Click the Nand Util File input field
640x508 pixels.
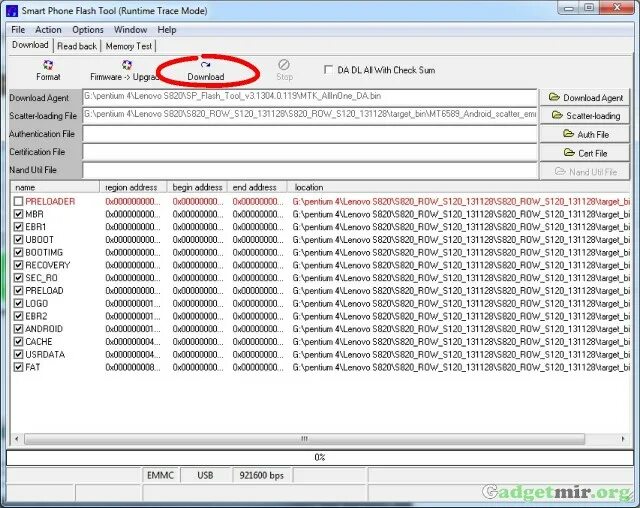310,170
